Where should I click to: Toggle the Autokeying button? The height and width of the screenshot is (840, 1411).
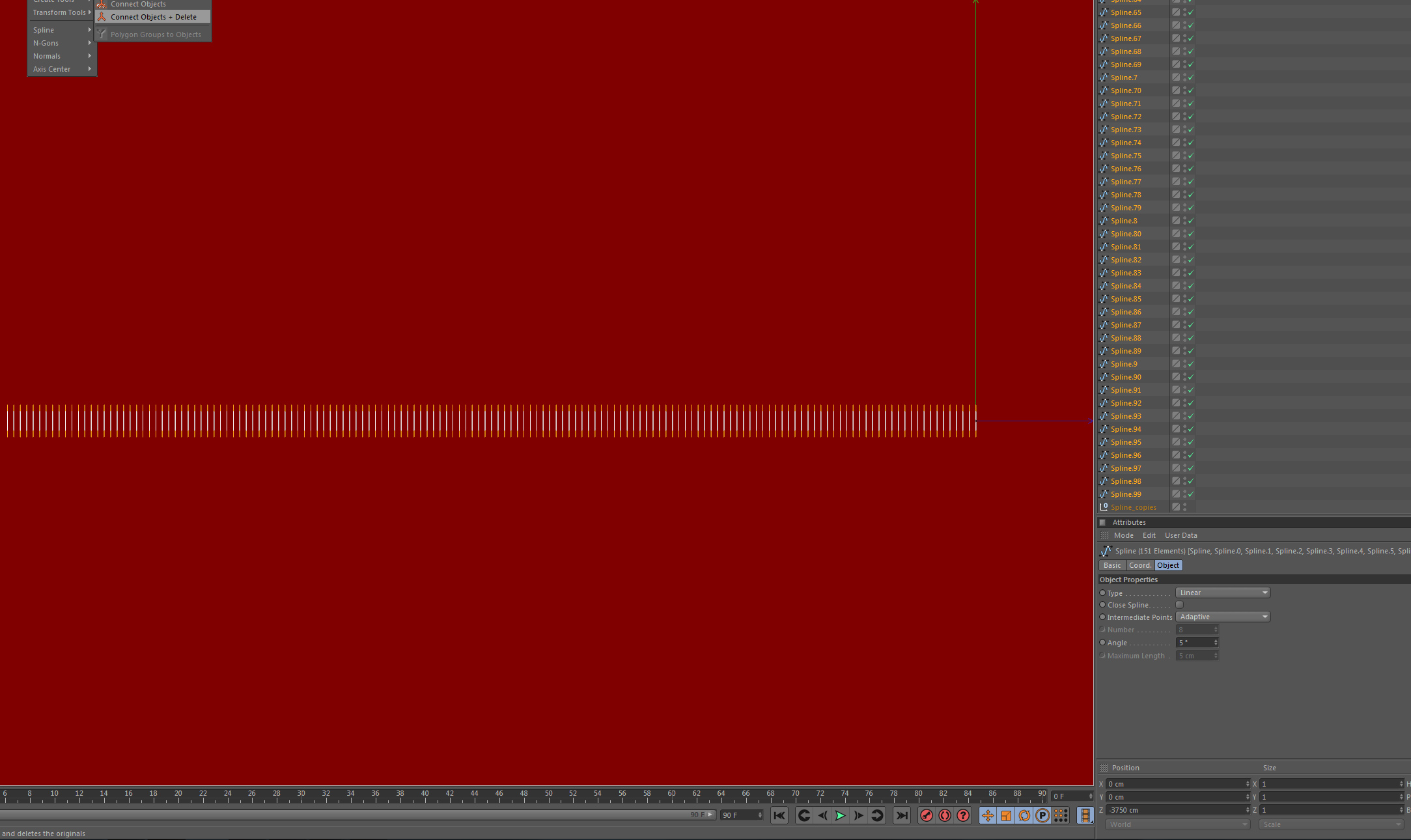[x=945, y=815]
